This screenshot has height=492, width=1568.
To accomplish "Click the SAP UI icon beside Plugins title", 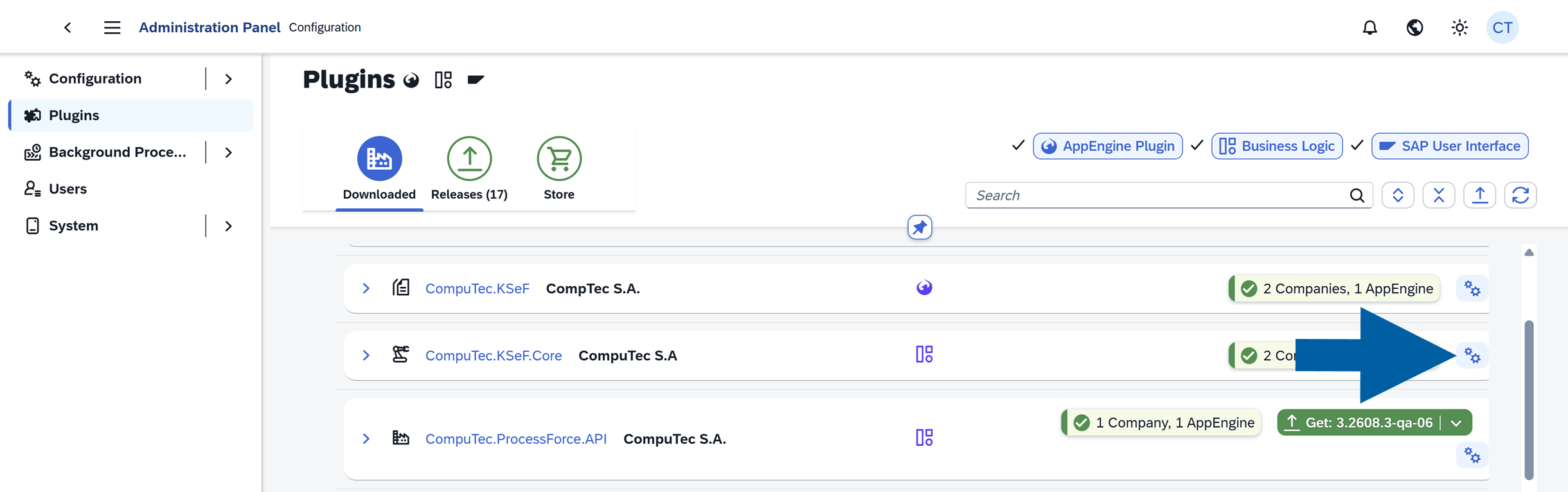I will click(476, 80).
